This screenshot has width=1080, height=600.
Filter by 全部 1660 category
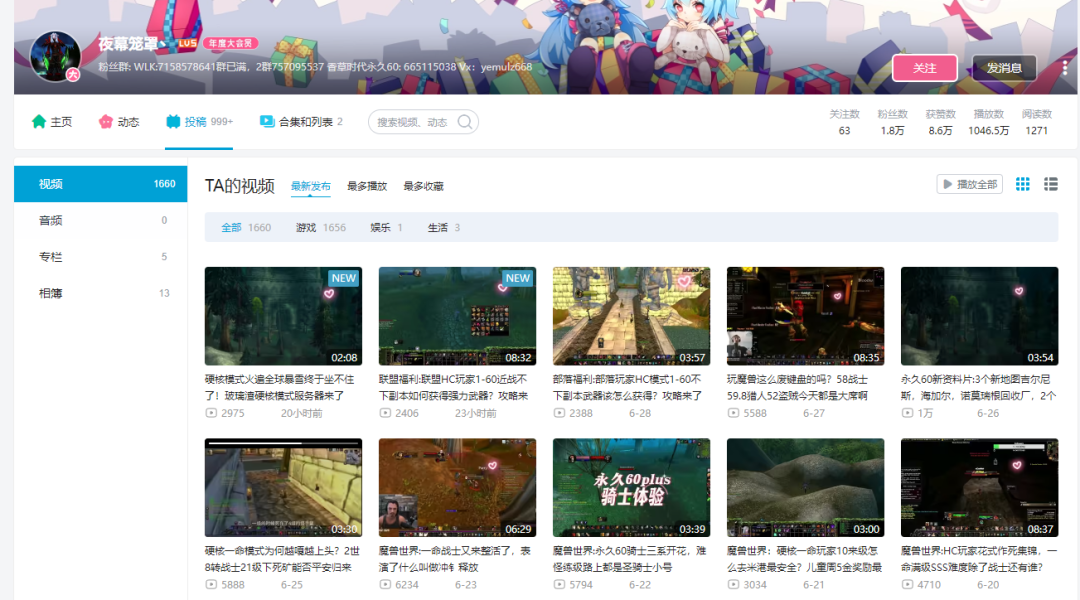pyautogui.click(x=246, y=227)
